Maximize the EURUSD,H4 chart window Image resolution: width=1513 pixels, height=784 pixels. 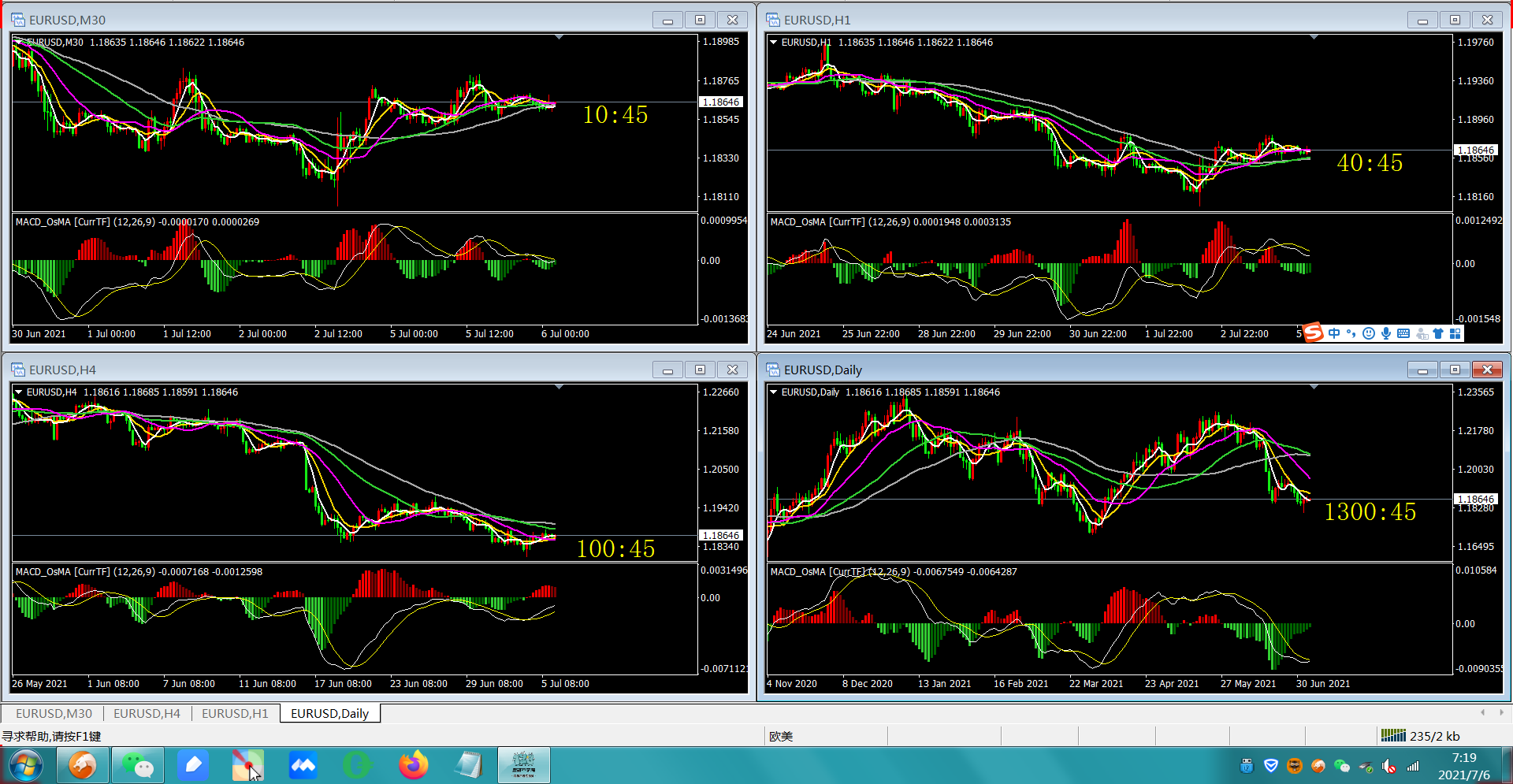pos(700,370)
